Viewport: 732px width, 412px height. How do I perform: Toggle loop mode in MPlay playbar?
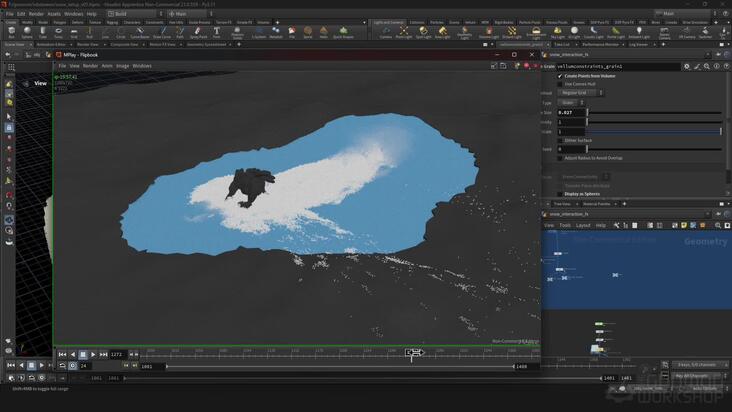pos(62,366)
